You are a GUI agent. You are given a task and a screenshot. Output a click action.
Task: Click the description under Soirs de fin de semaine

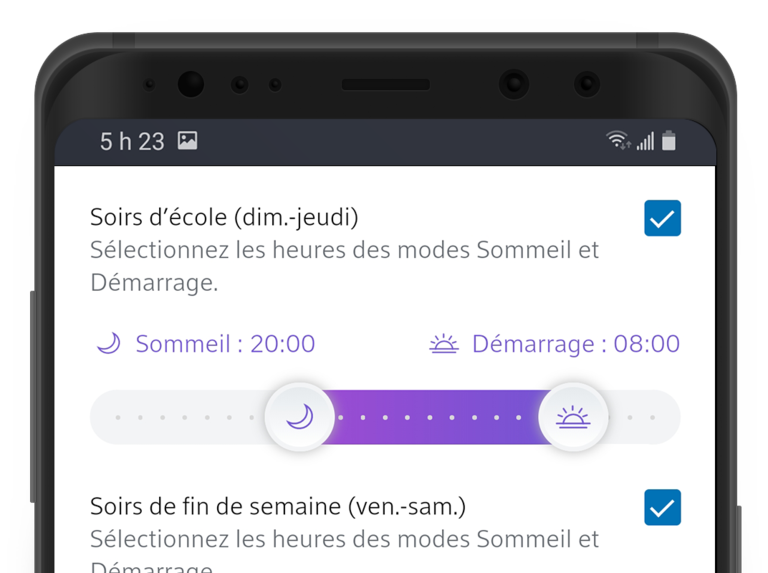click(344, 540)
